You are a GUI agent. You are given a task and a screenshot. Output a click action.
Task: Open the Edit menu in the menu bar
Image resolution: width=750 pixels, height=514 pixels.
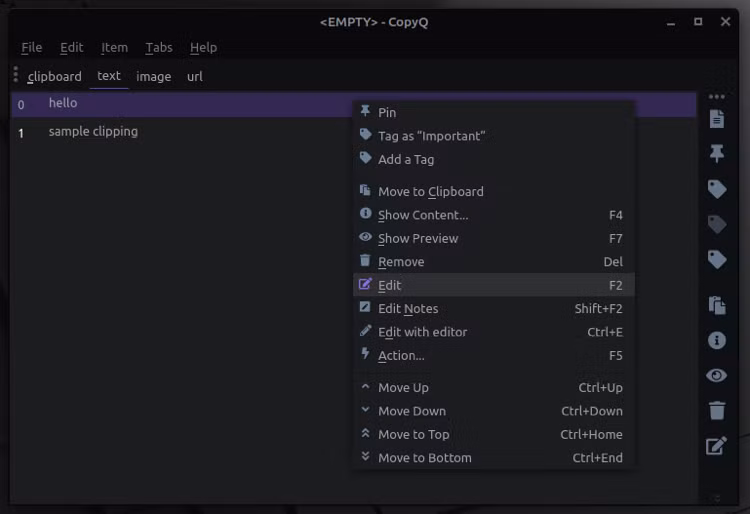72,47
